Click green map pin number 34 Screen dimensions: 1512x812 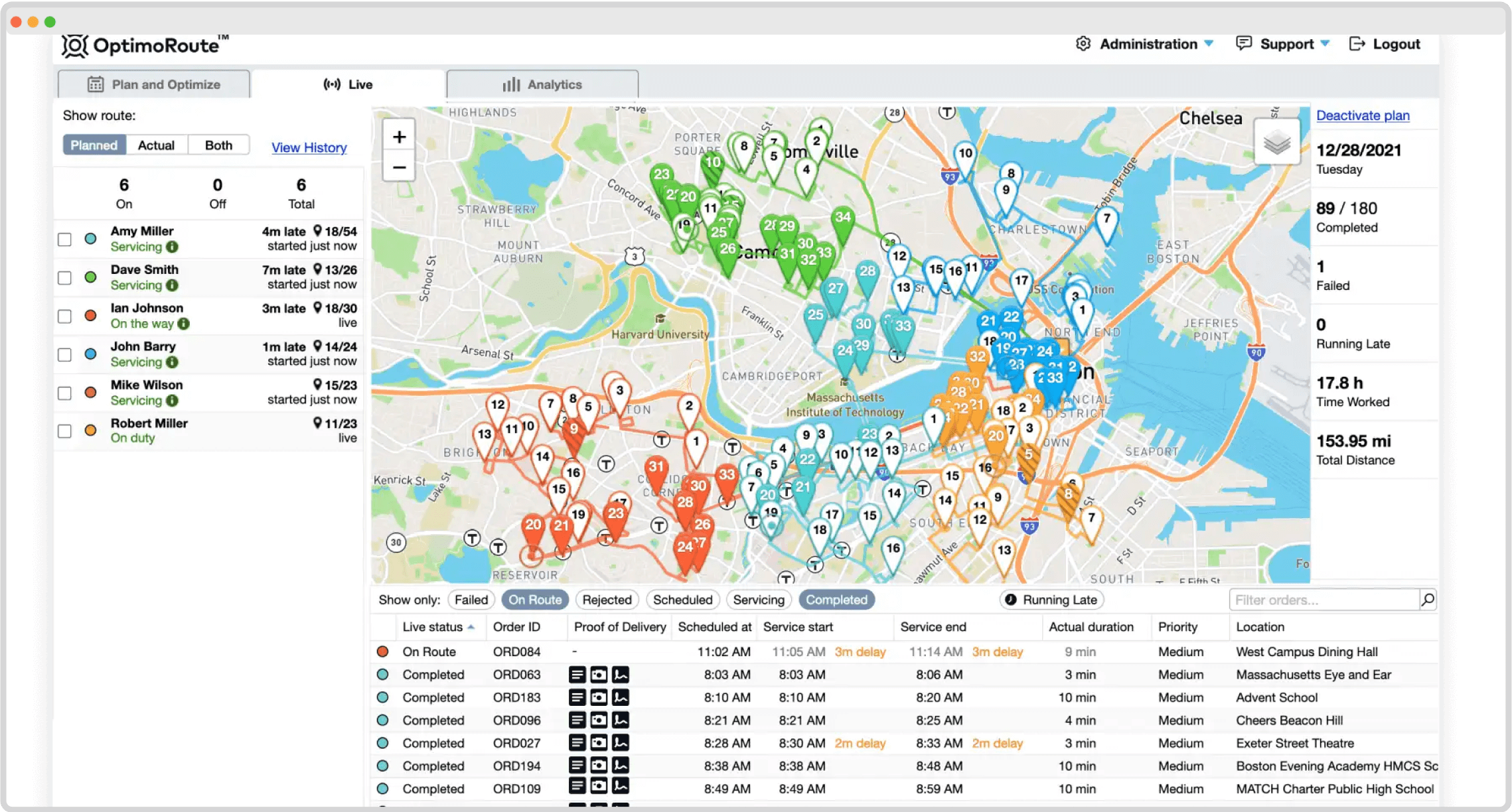point(842,222)
